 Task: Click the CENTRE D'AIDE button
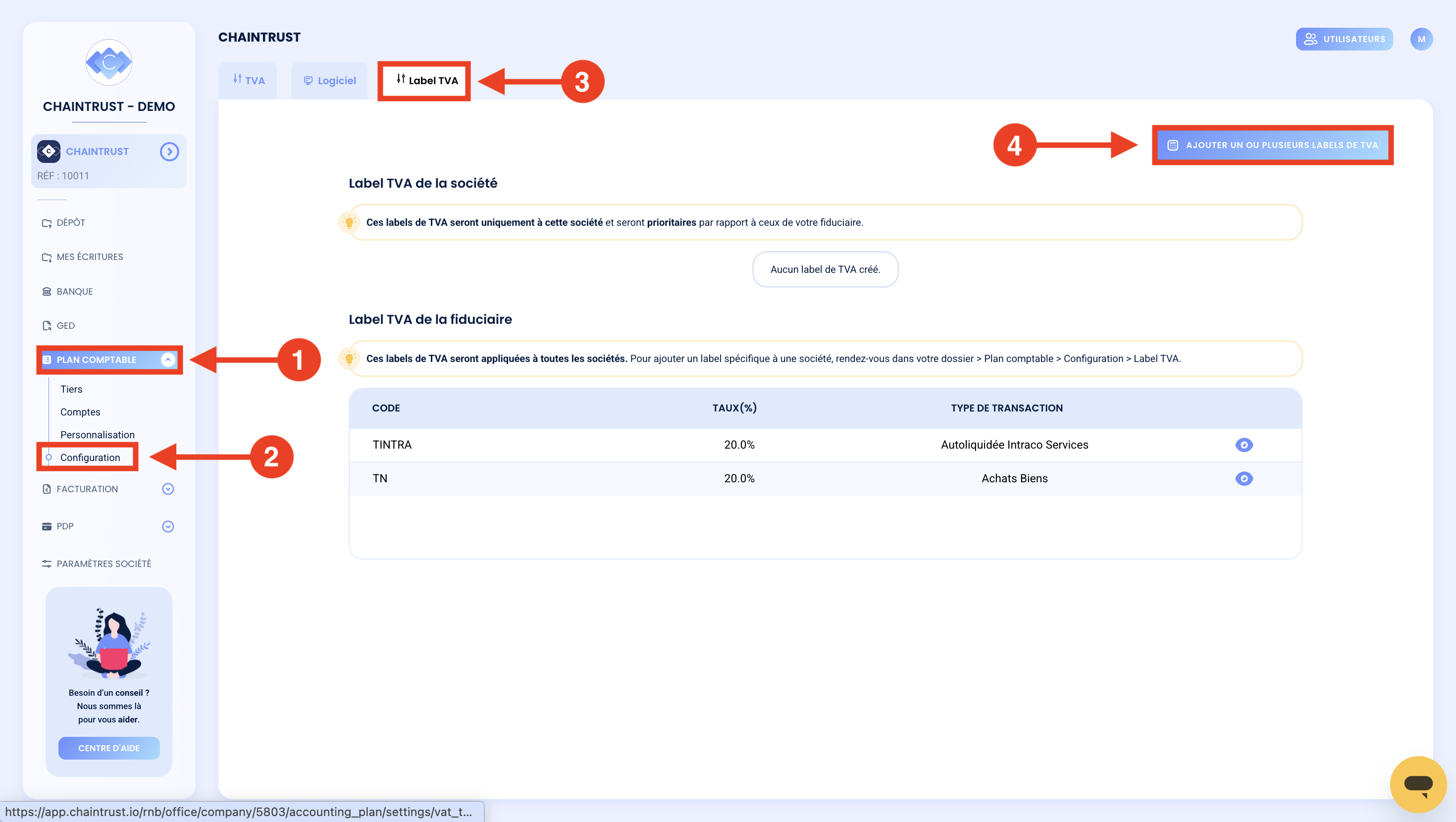coord(109,748)
